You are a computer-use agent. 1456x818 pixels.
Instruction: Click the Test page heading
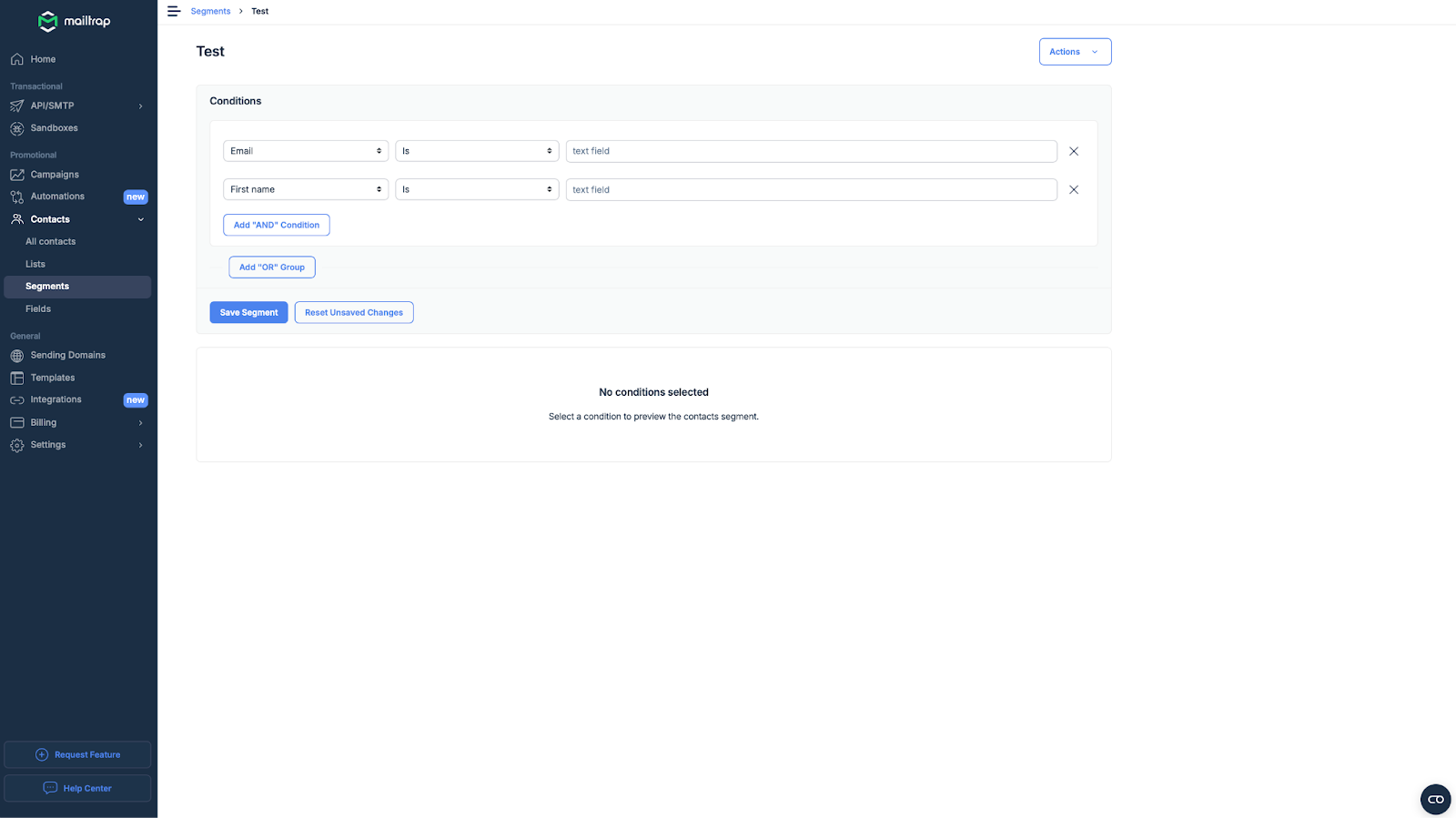point(210,52)
